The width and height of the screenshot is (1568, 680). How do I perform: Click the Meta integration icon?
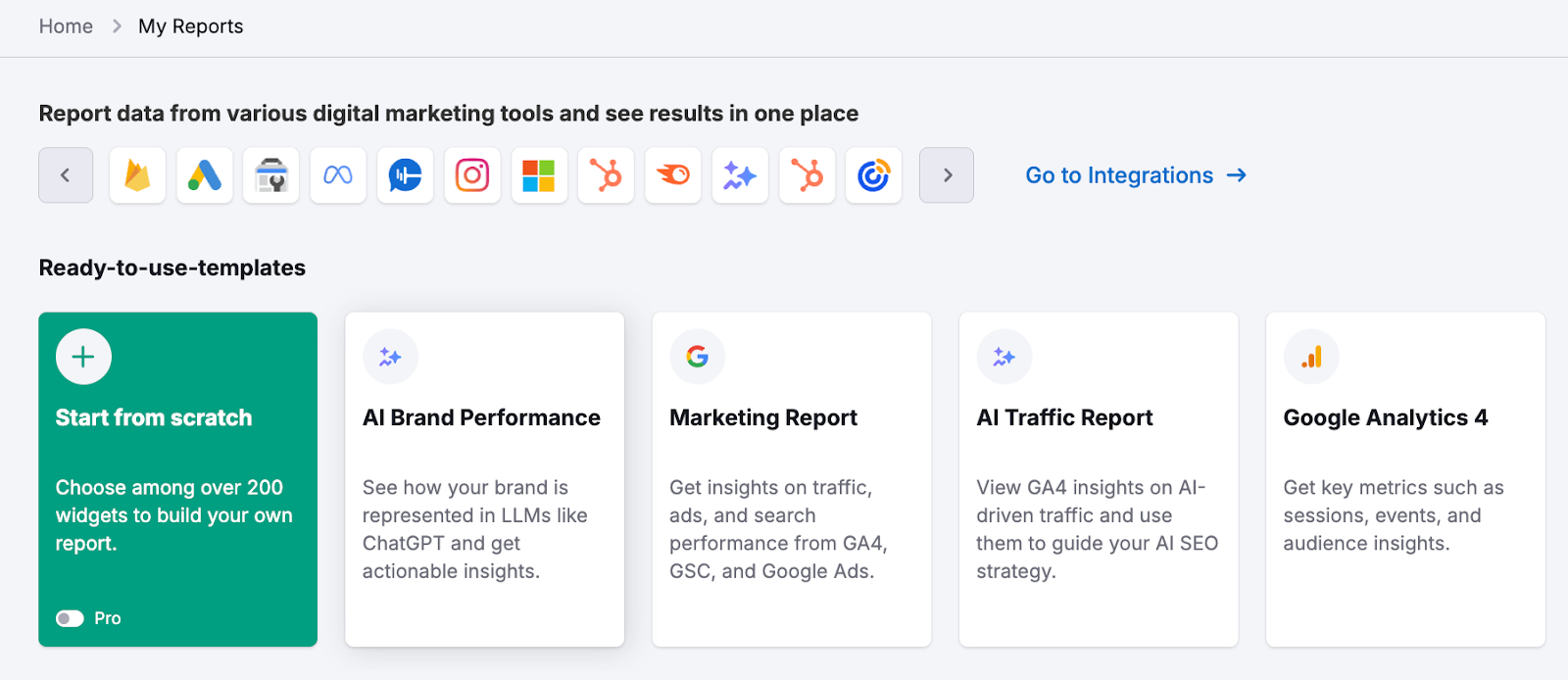337,175
